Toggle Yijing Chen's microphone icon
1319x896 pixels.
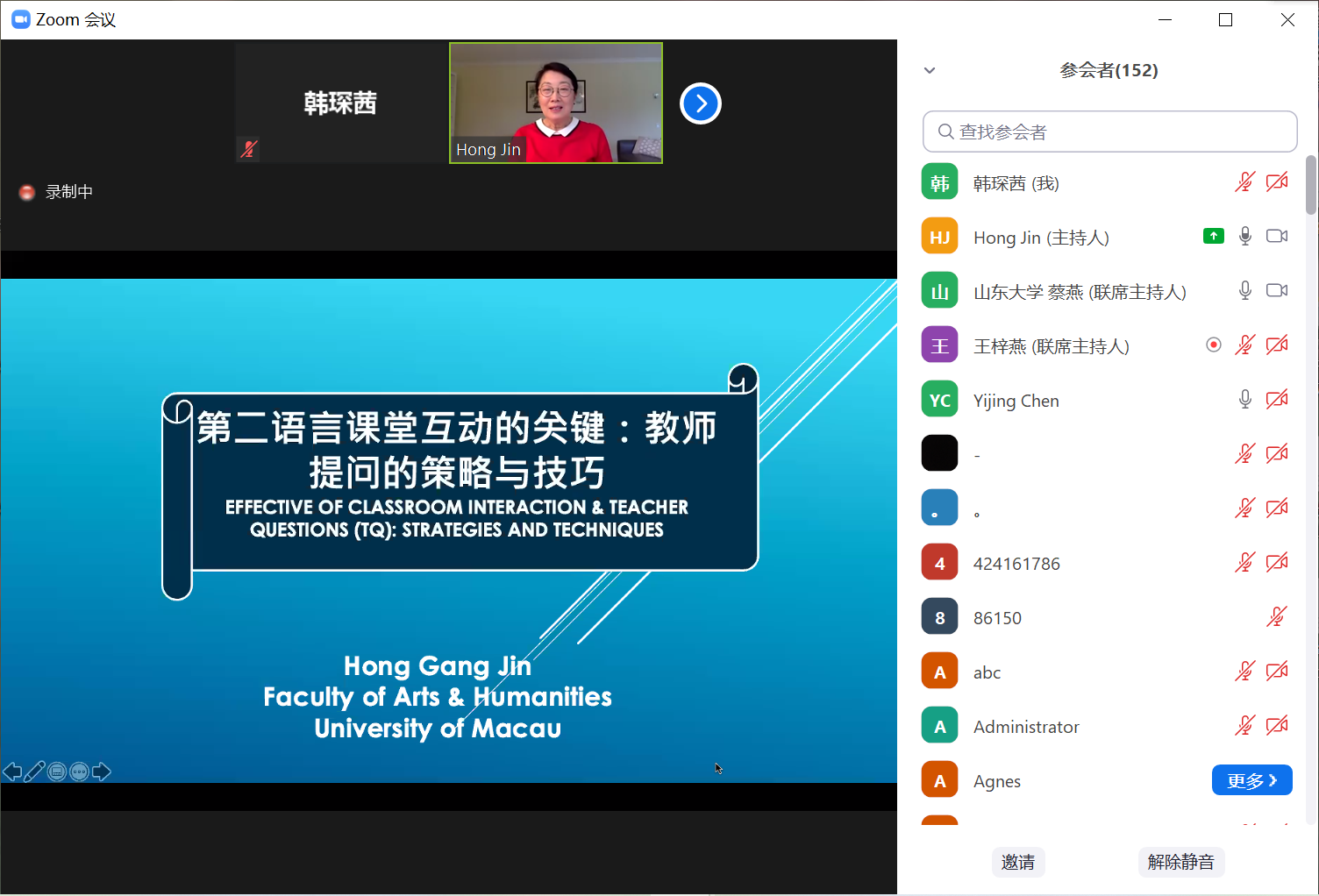[x=1244, y=400]
